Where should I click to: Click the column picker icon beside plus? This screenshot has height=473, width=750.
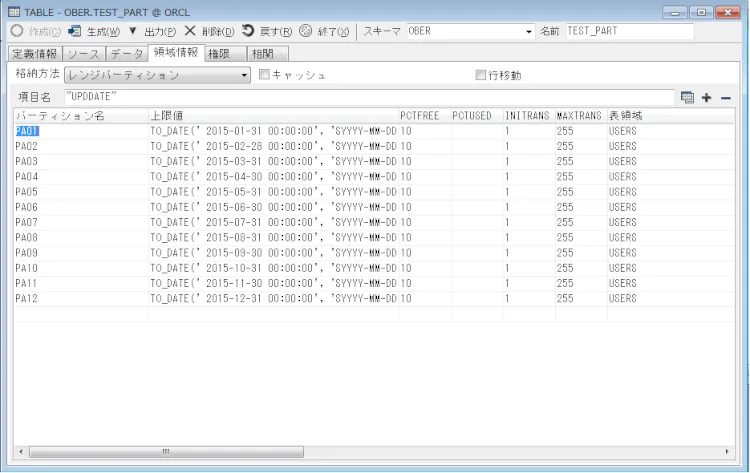(x=687, y=98)
